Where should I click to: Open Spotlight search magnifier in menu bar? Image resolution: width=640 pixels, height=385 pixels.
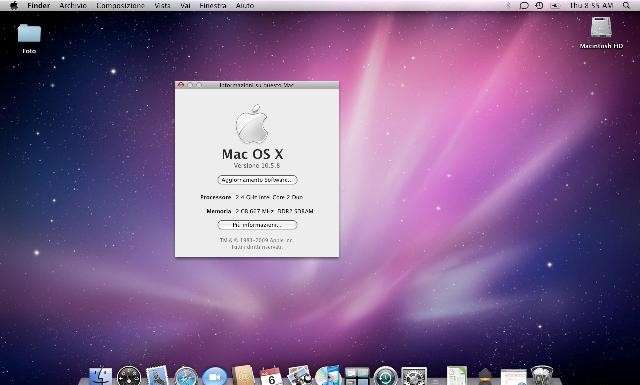[626, 5]
